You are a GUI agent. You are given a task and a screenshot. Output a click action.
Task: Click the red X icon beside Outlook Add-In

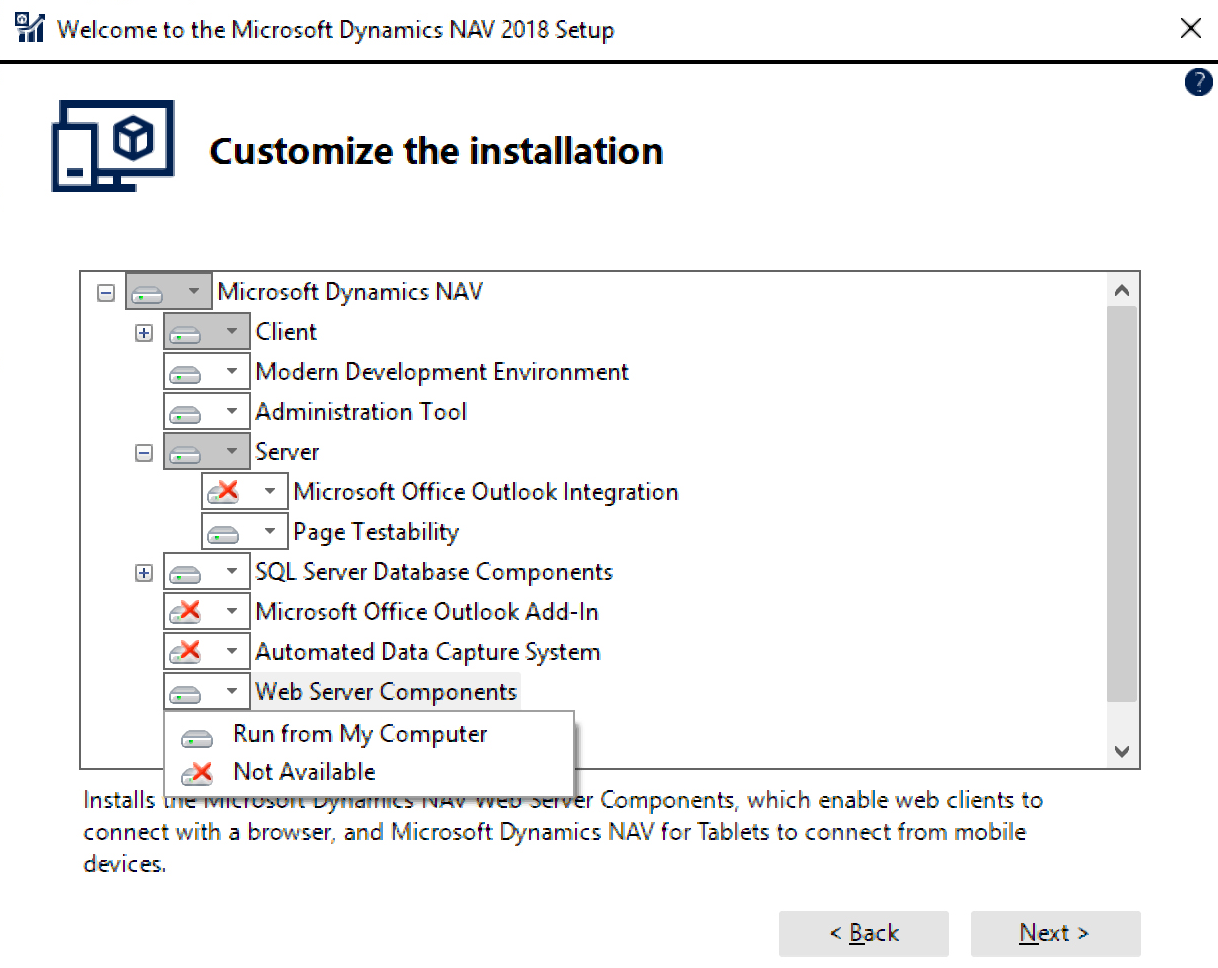[x=186, y=612]
